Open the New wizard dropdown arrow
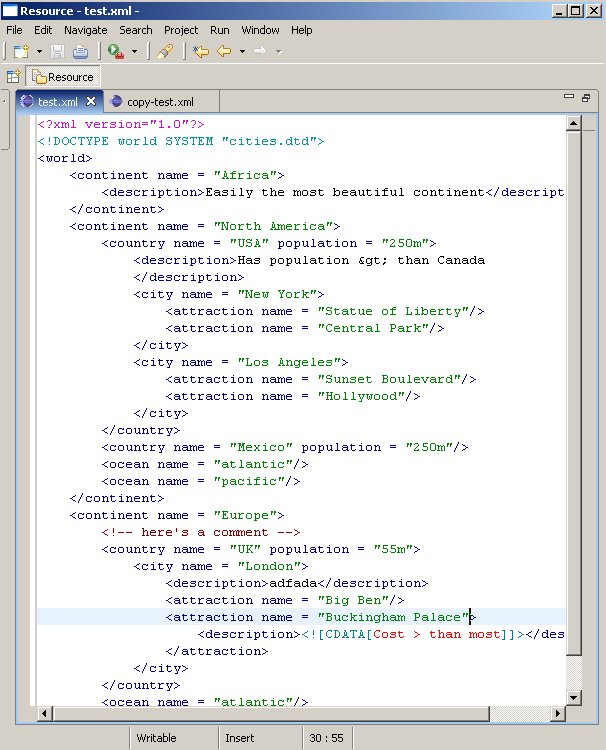Viewport: 606px width, 750px height. 39,51
